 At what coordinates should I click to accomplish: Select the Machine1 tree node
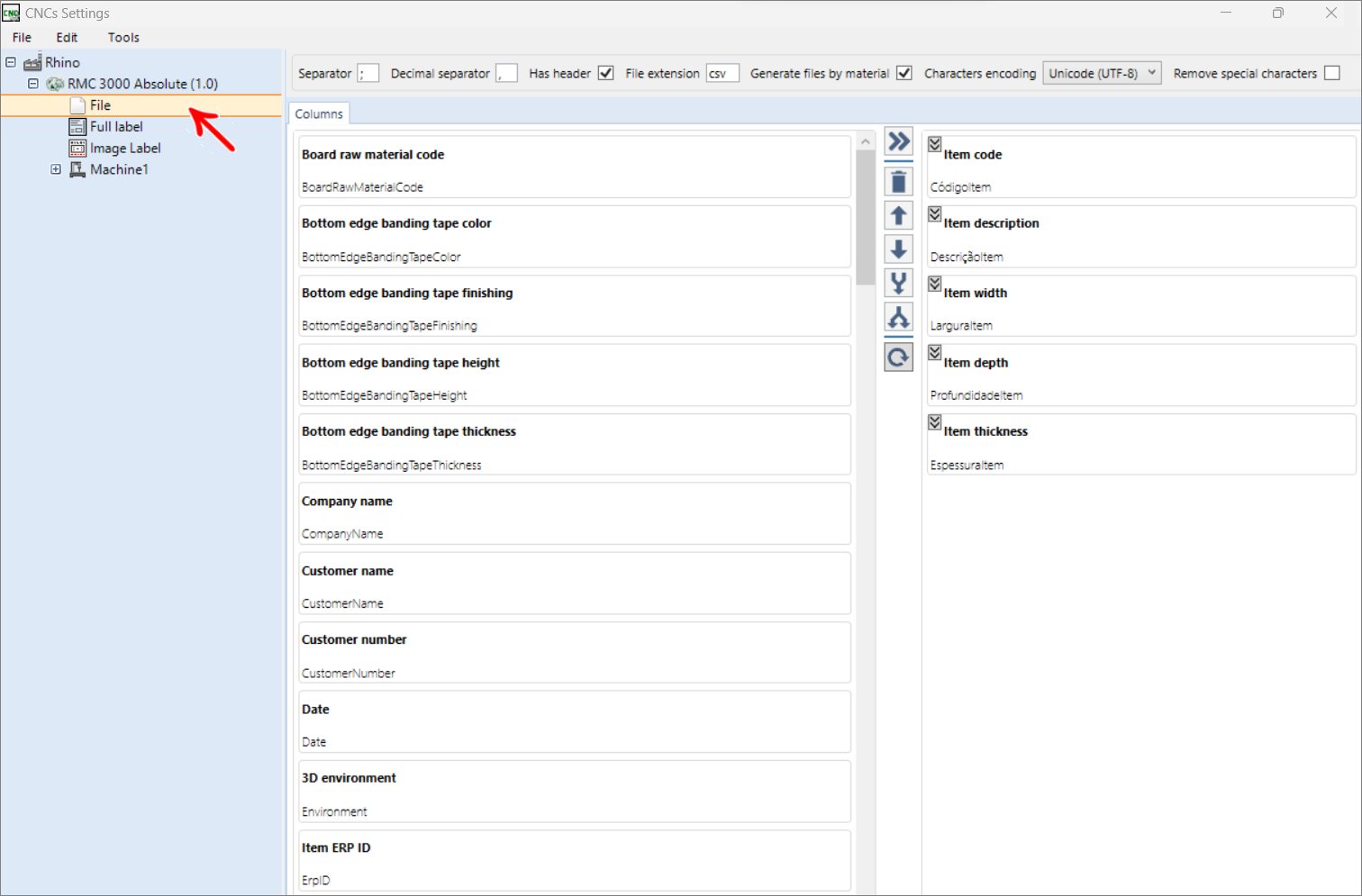[x=119, y=169]
